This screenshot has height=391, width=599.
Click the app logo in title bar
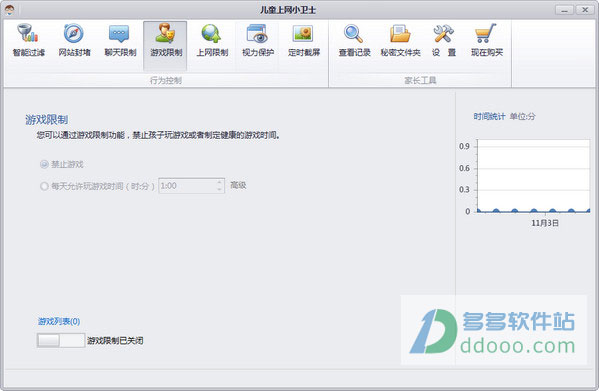point(9,9)
